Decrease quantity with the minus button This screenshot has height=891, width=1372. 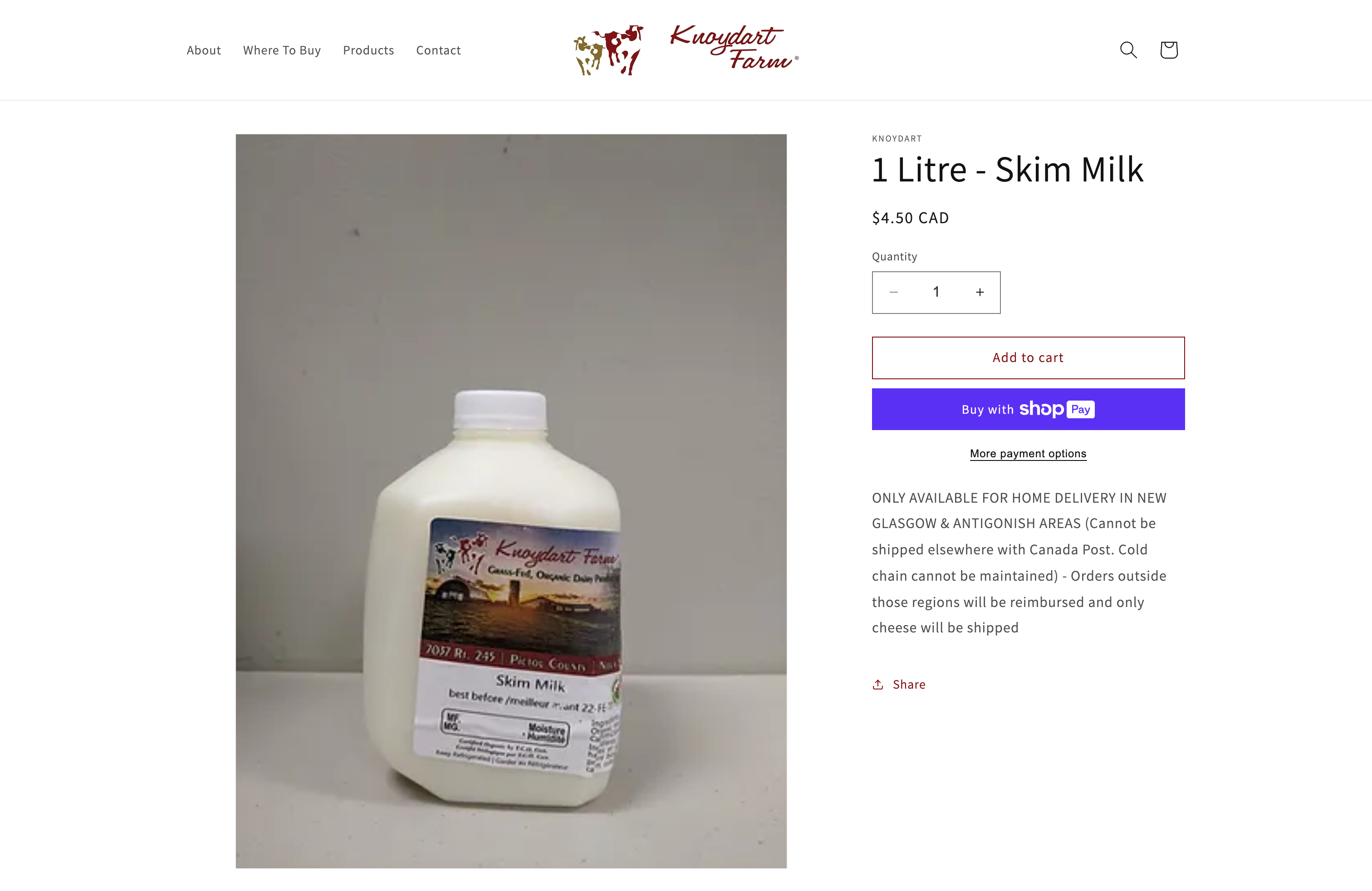[893, 292]
